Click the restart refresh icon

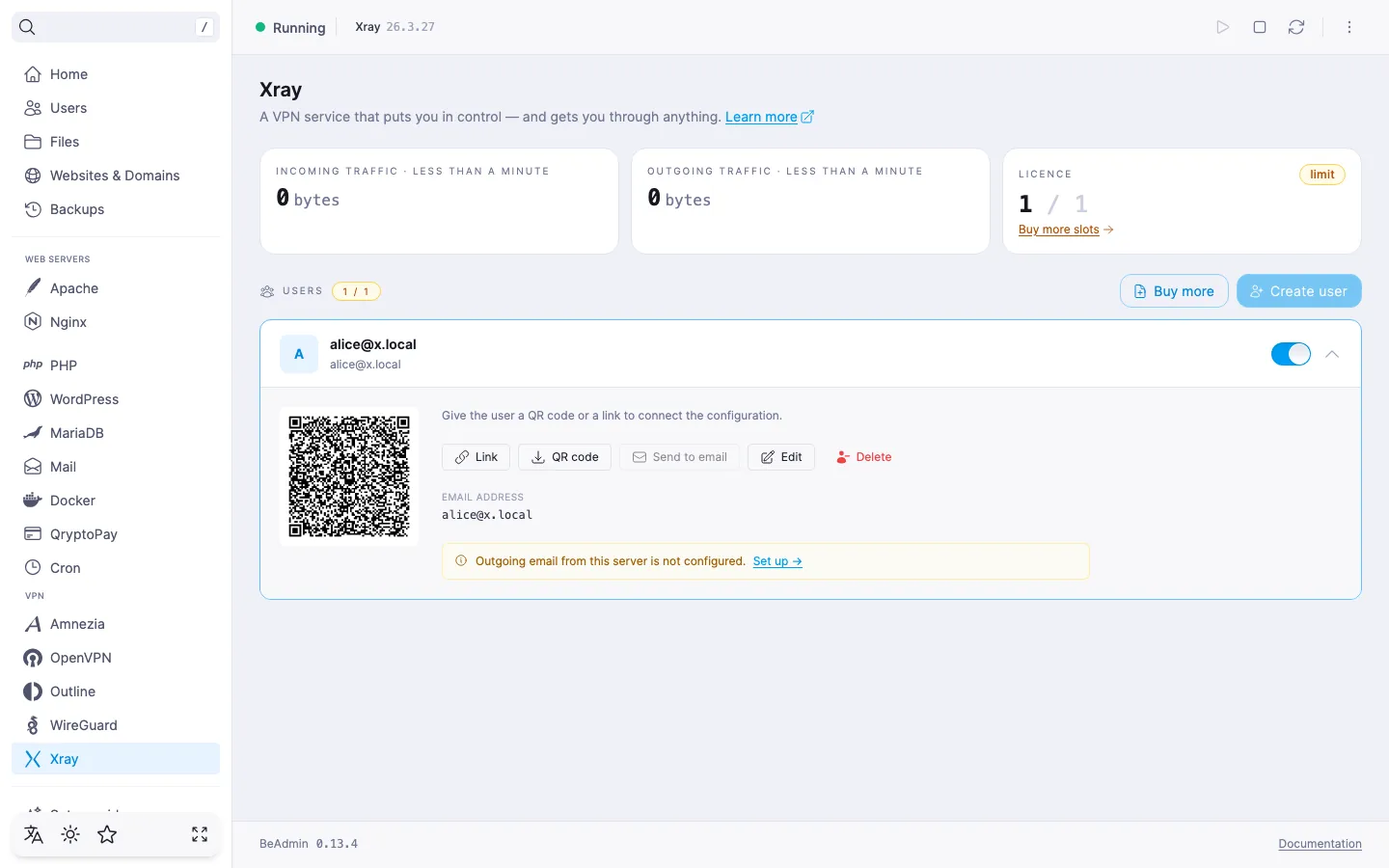[1296, 27]
